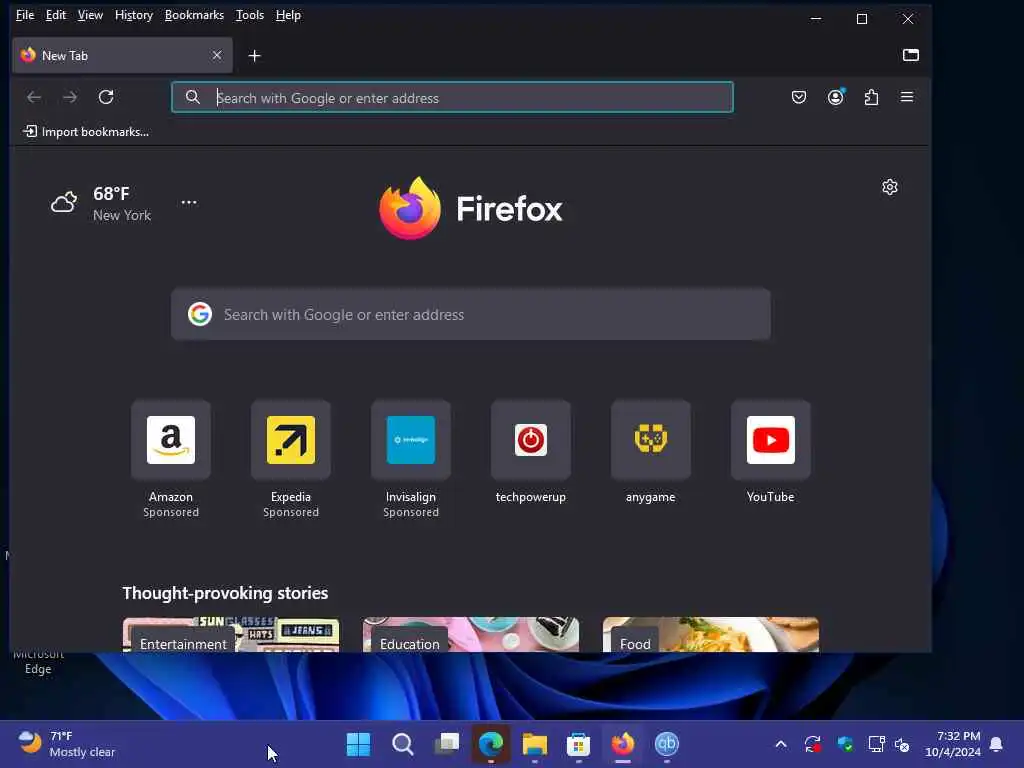Click the Windows Security tray icon
Screen dimensions: 1024x768
(x=845, y=744)
